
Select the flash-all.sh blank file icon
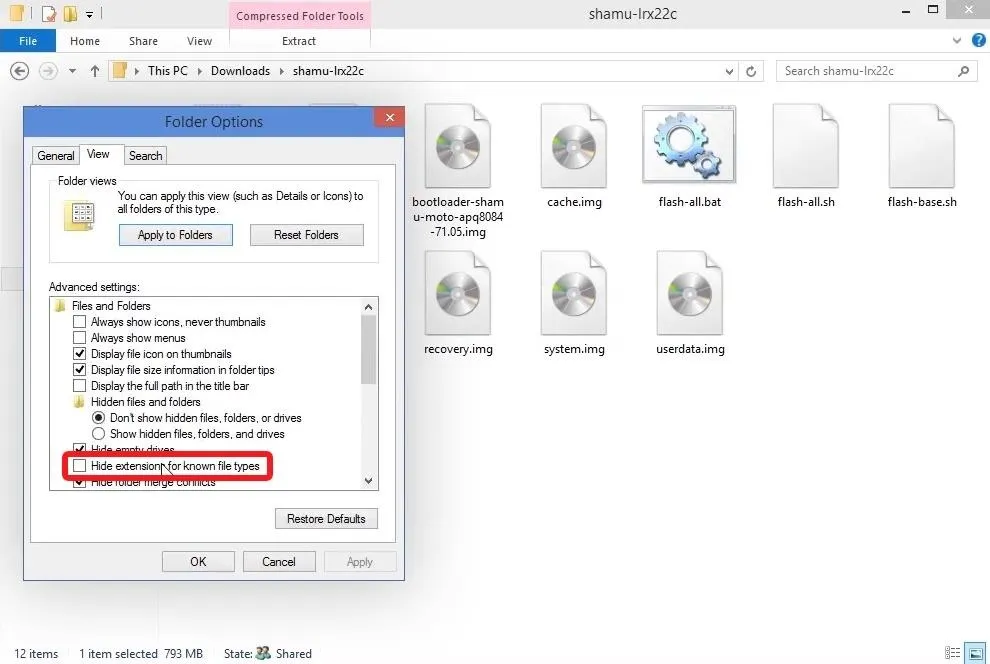806,146
